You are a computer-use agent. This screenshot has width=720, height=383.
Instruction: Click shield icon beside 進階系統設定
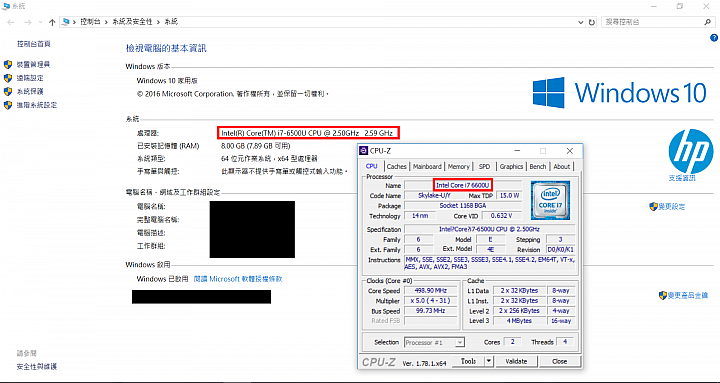pyautogui.click(x=8, y=105)
